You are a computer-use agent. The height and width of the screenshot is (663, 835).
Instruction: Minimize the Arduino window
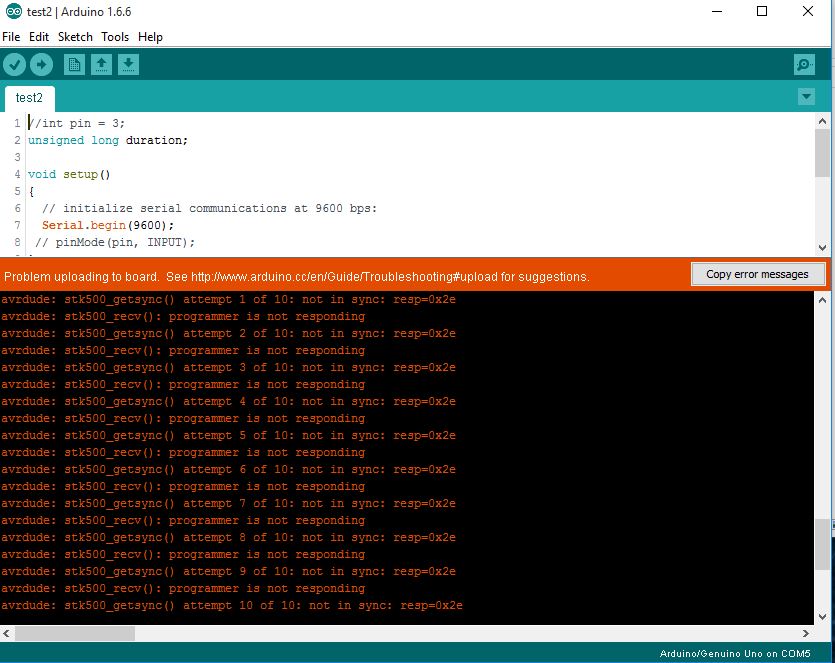(717, 11)
